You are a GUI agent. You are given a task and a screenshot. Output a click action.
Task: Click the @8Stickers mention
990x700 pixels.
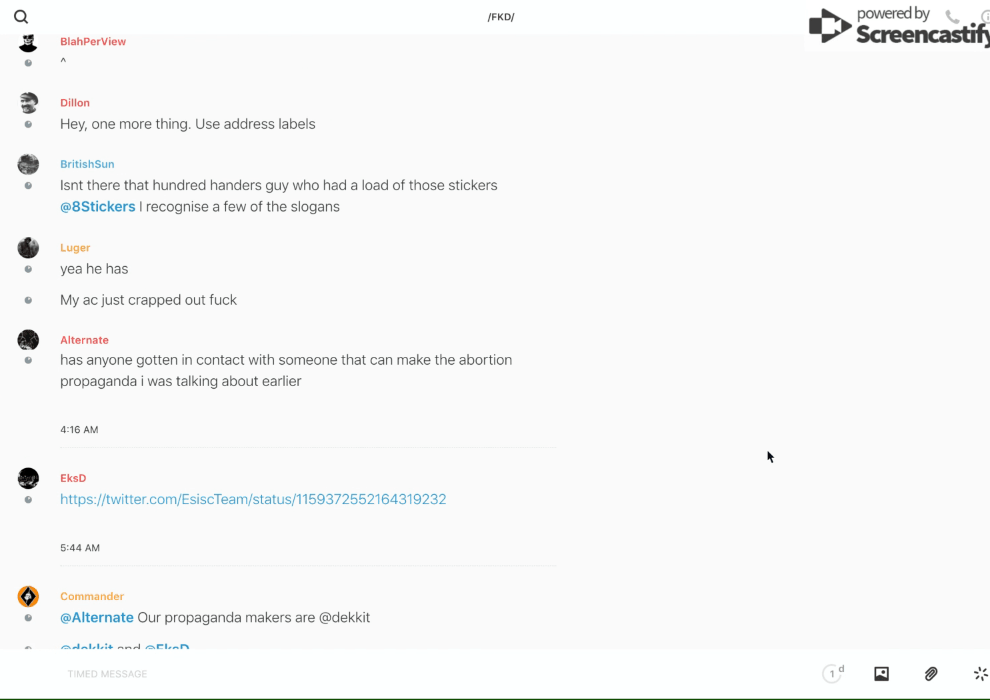tap(97, 207)
